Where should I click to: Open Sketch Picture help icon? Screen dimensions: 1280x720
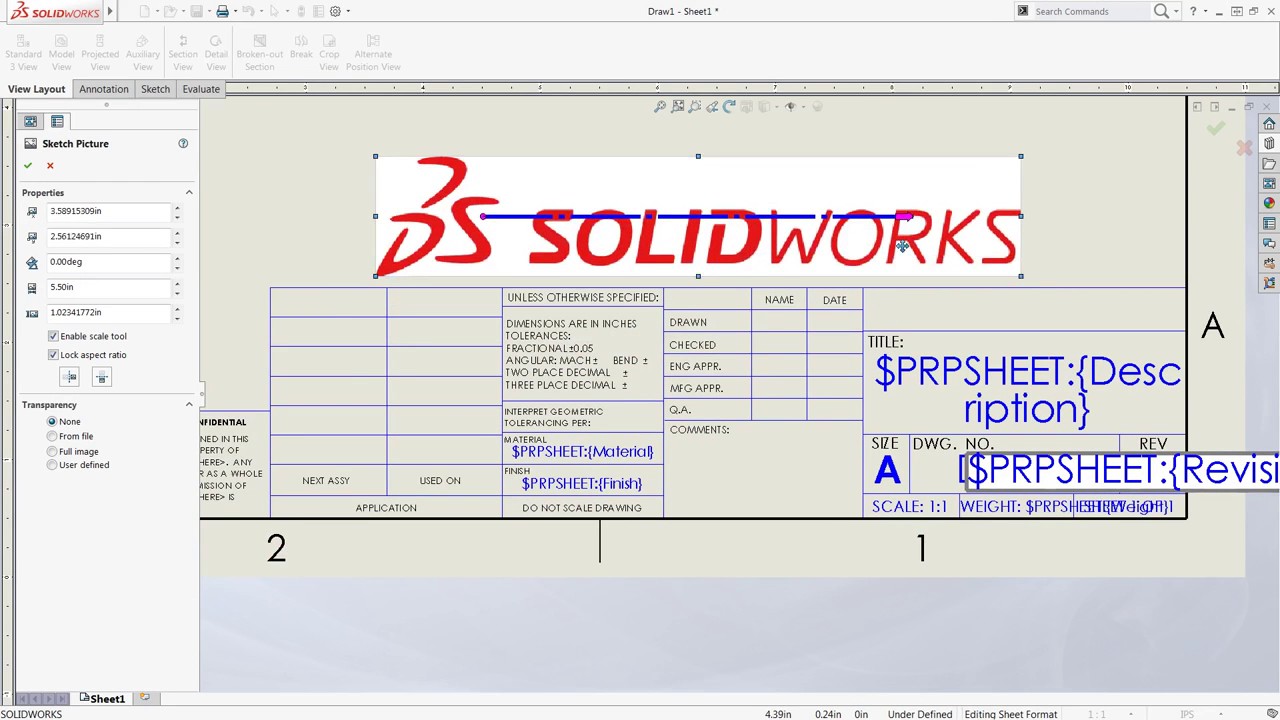pos(183,144)
